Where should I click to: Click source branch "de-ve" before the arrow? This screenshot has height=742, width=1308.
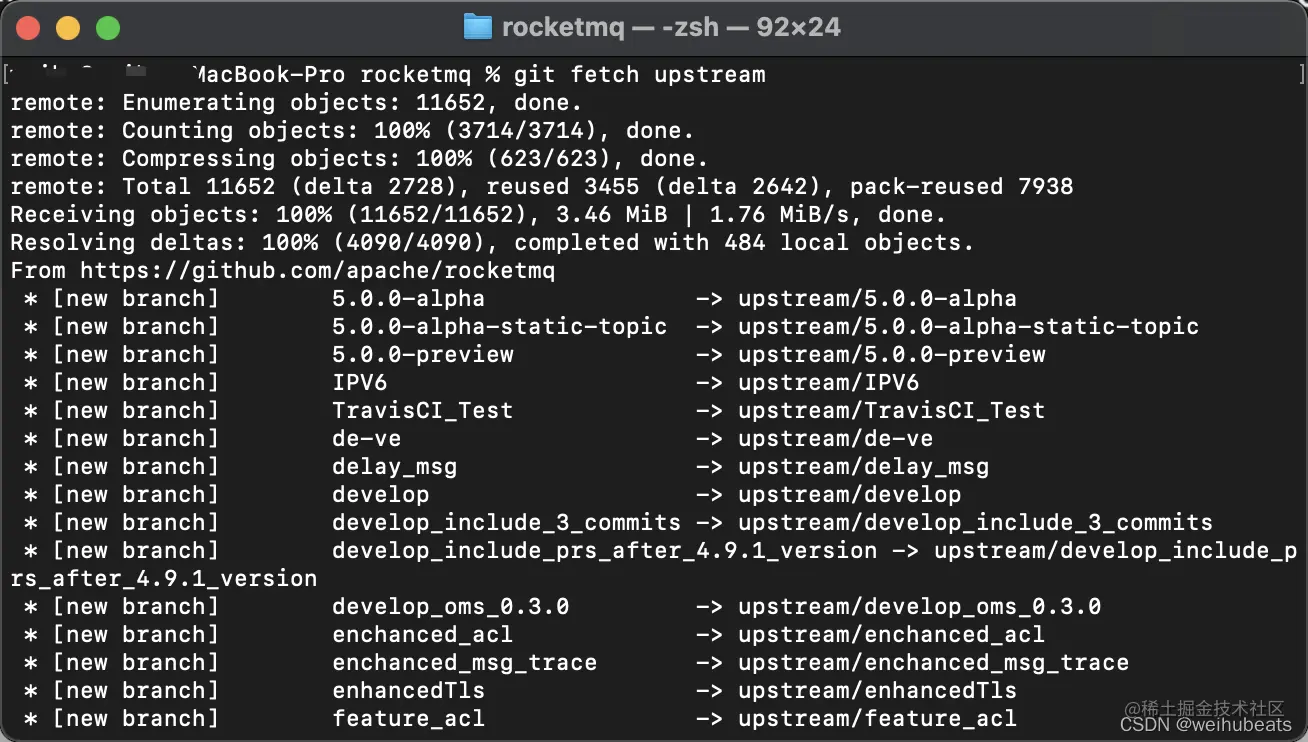pos(367,439)
